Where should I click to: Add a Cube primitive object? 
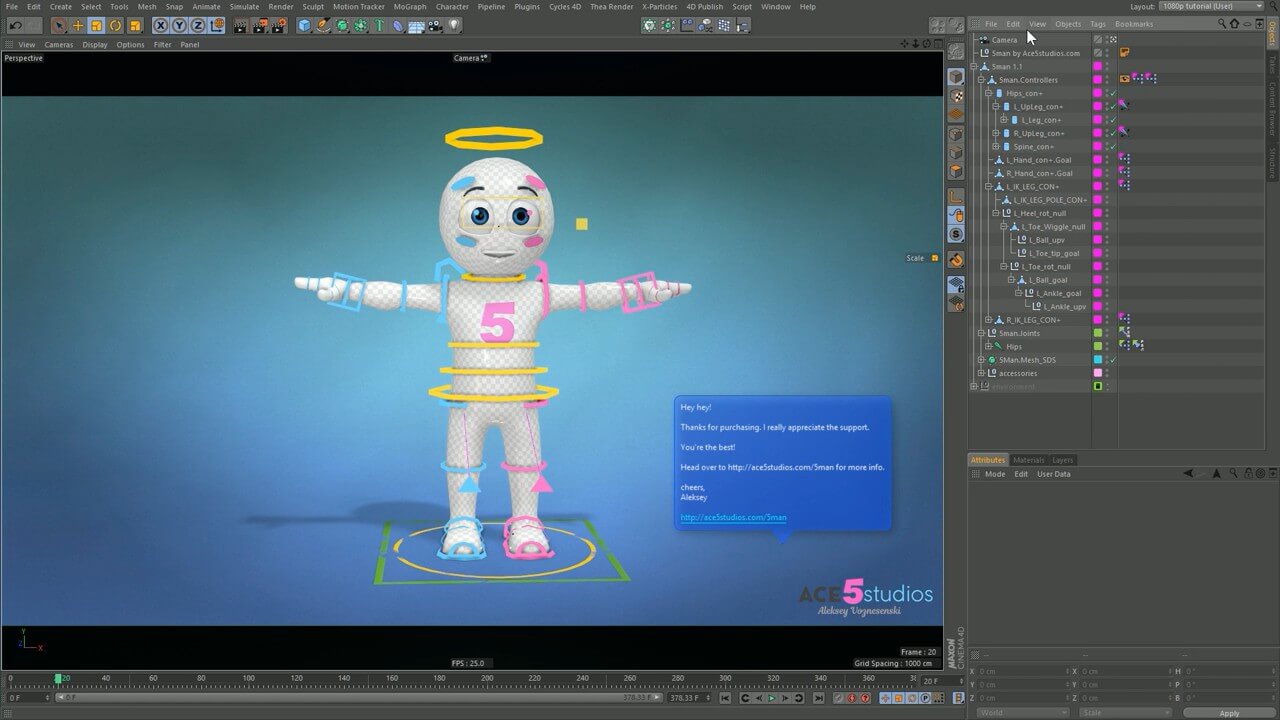click(x=304, y=25)
